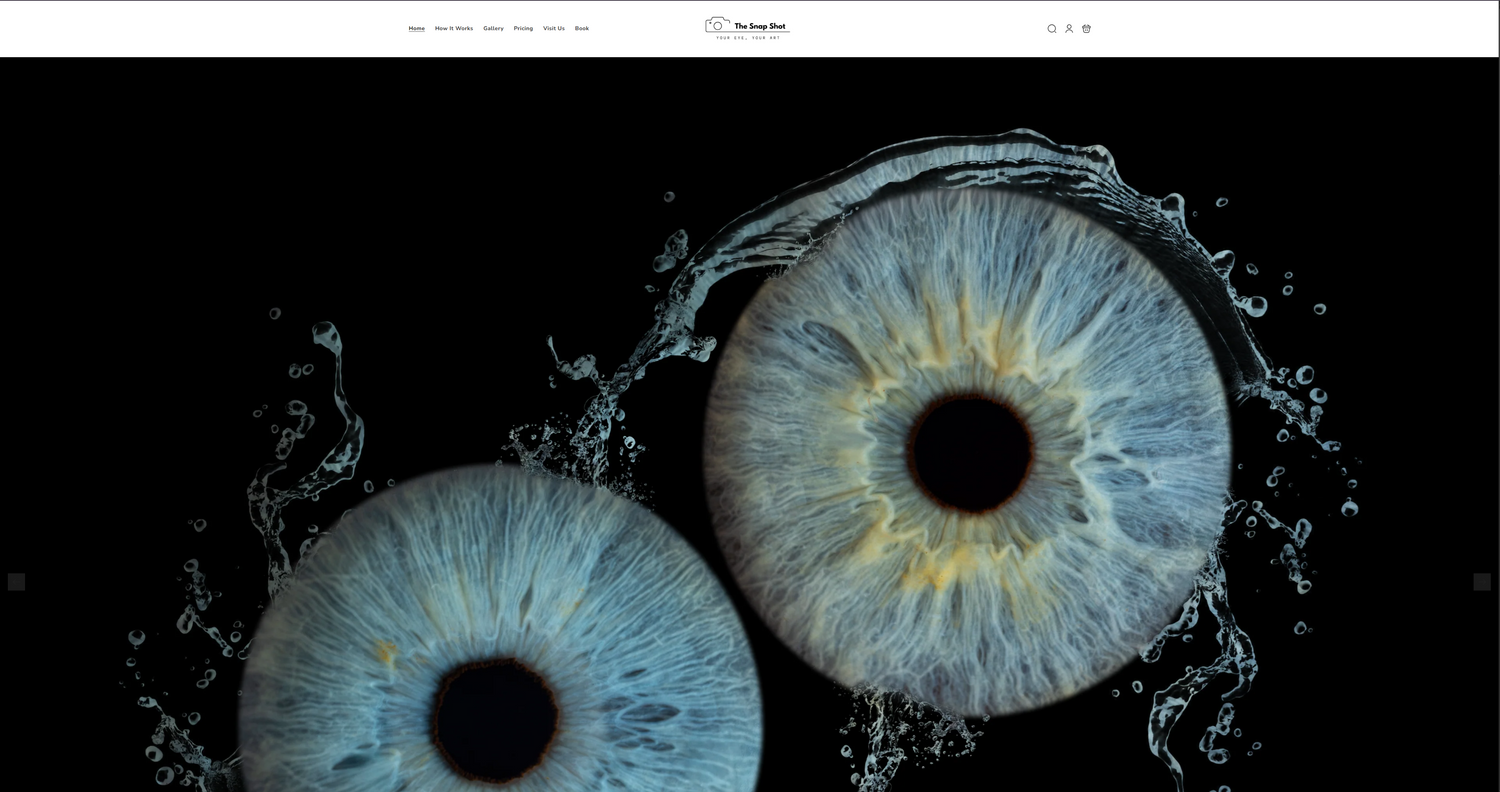The width and height of the screenshot is (1500, 792).
Task: Click the camera logo icon
Action: coord(717,25)
